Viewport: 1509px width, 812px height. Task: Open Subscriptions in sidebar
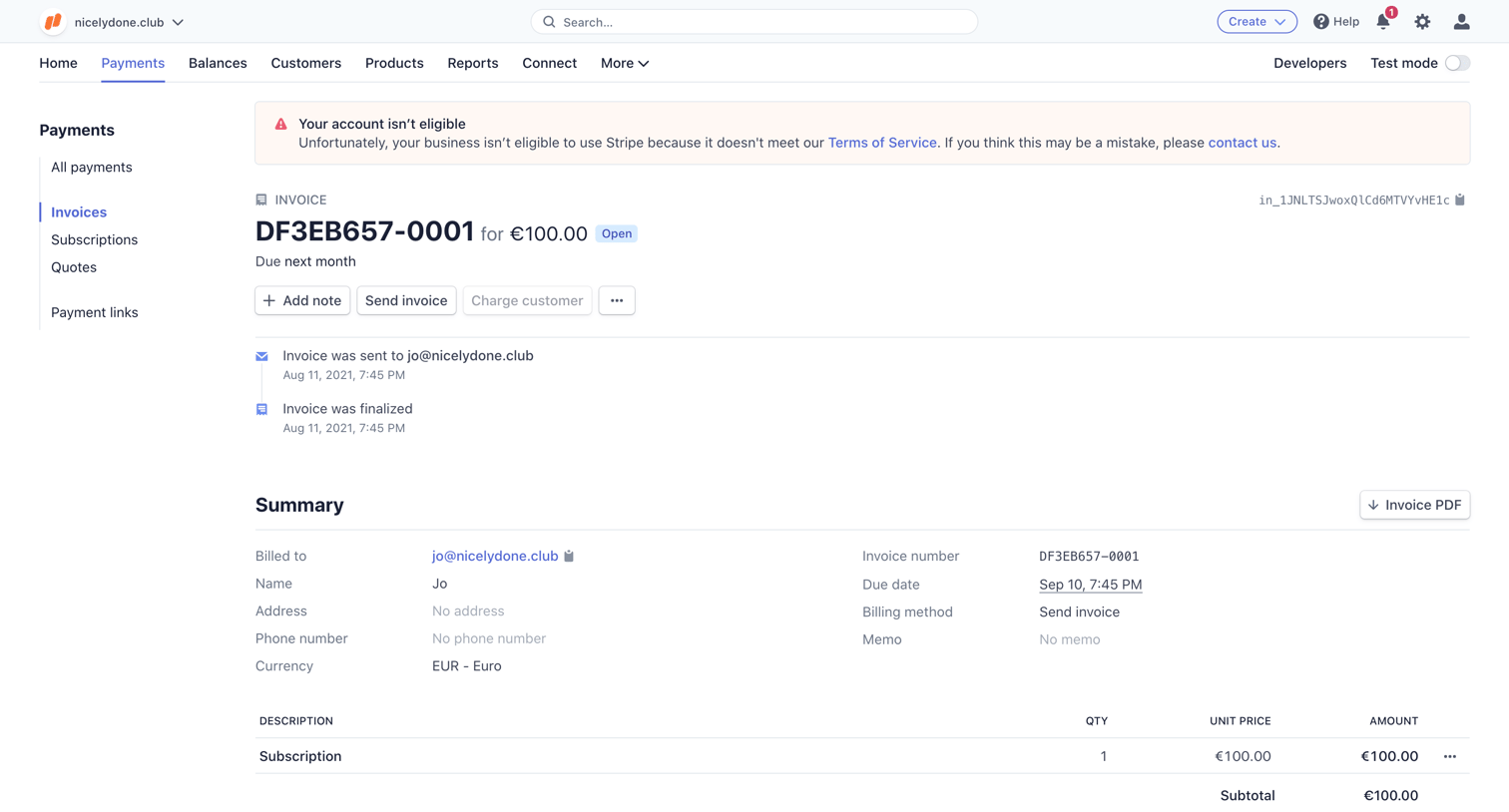(95, 239)
